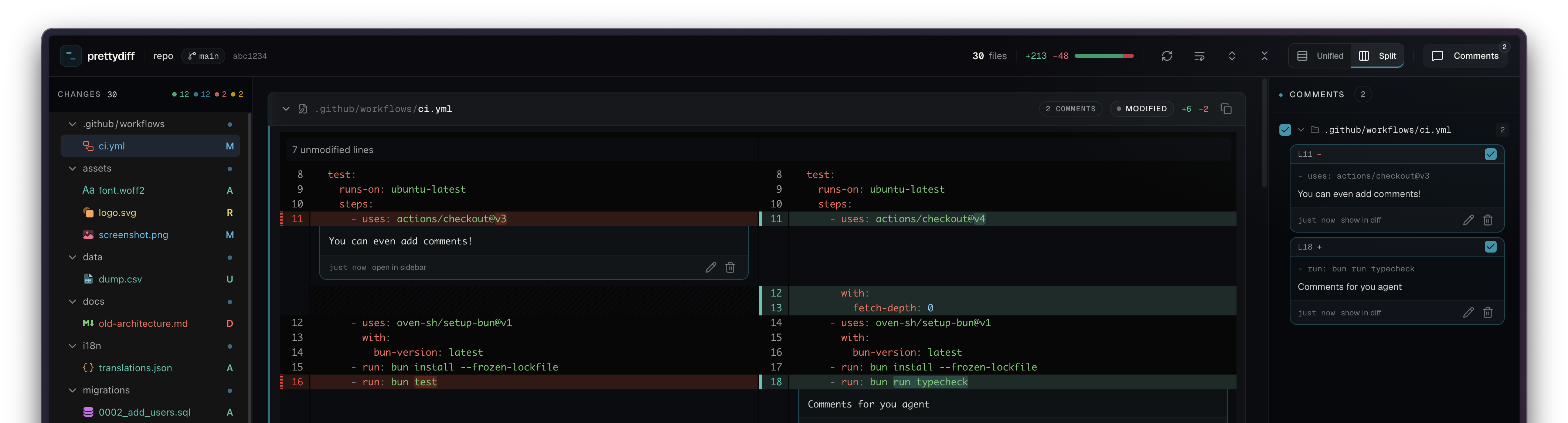Click added line 18 number on right
The image size is (1568, 423).
tap(776, 382)
